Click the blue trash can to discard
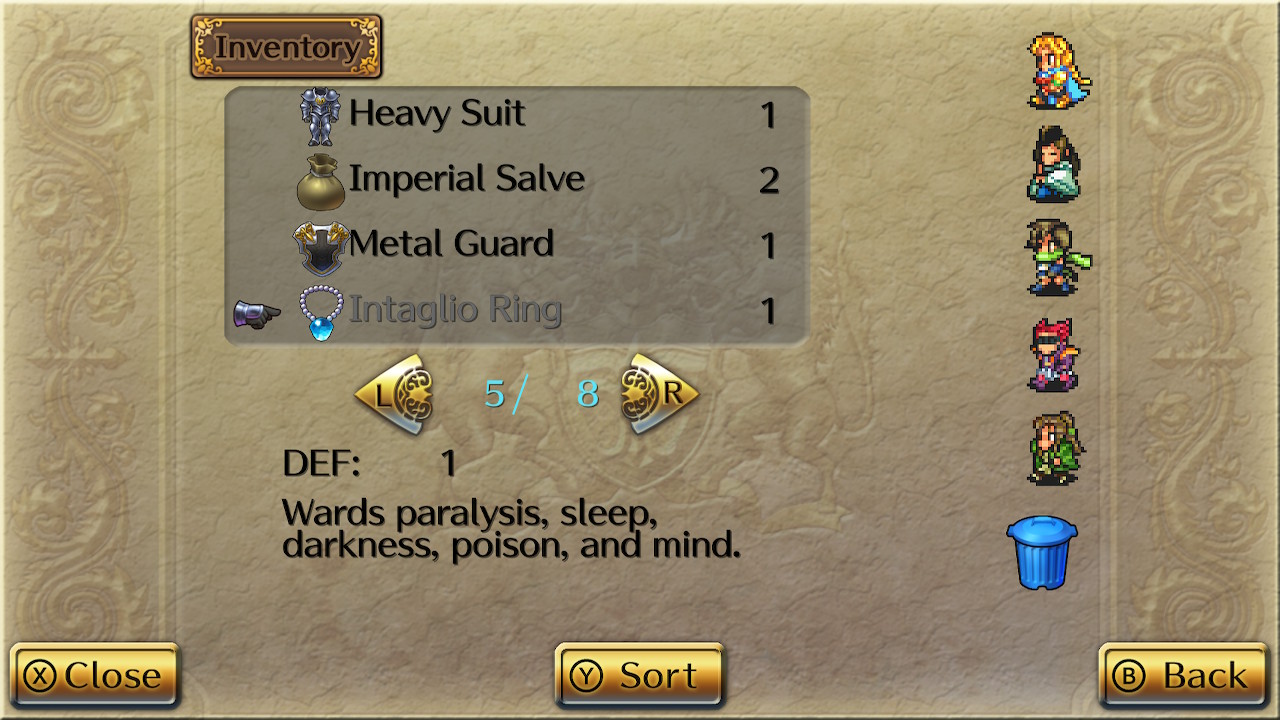The width and height of the screenshot is (1280, 720). pyautogui.click(x=1042, y=552)
